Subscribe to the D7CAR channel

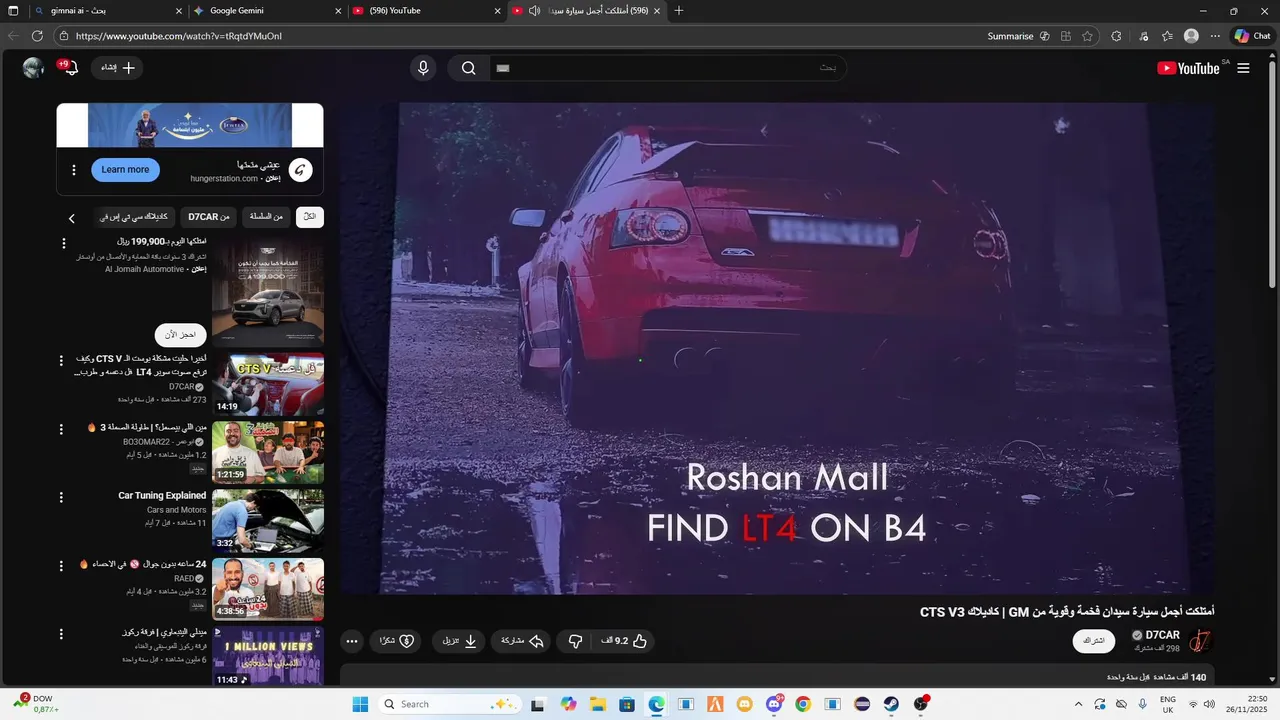pyautogui.click(x=1094, y=641)
